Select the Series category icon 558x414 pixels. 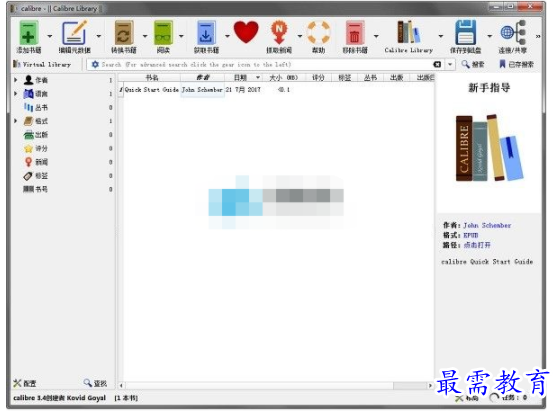pyautogui.click(x=28, y=107)
